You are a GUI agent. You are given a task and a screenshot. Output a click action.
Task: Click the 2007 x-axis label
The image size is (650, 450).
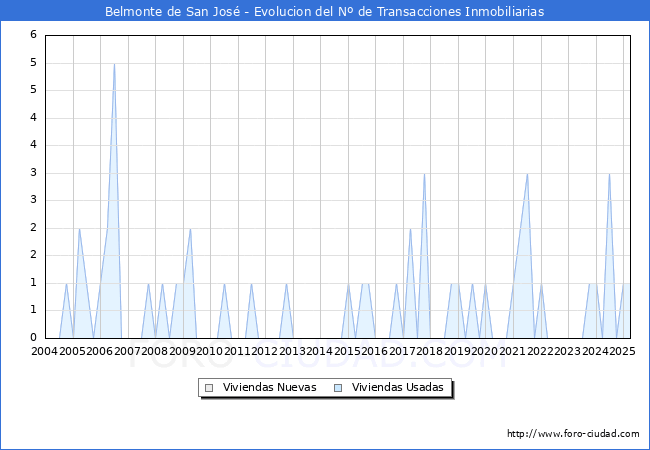coord(127,351)
